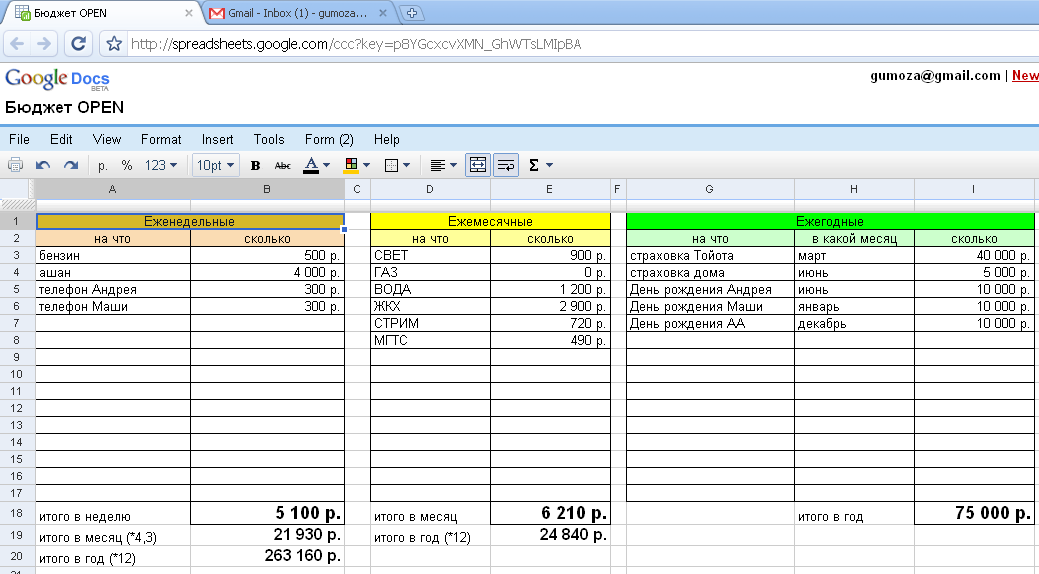Undo the last action
Image resolution: width=1039 pixels, height=574 pixels.
tap(43, 165)
